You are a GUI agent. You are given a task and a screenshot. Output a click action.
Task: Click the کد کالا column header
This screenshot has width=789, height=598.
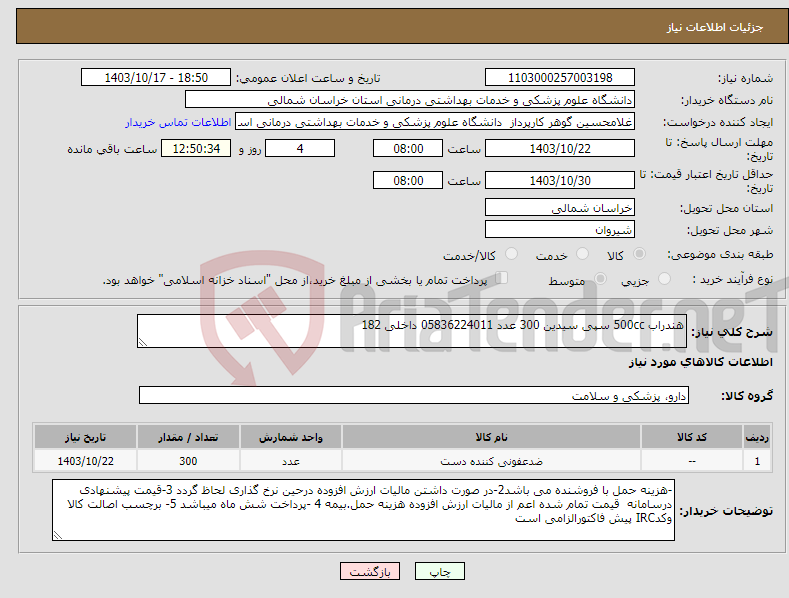[x=692, y=437]
